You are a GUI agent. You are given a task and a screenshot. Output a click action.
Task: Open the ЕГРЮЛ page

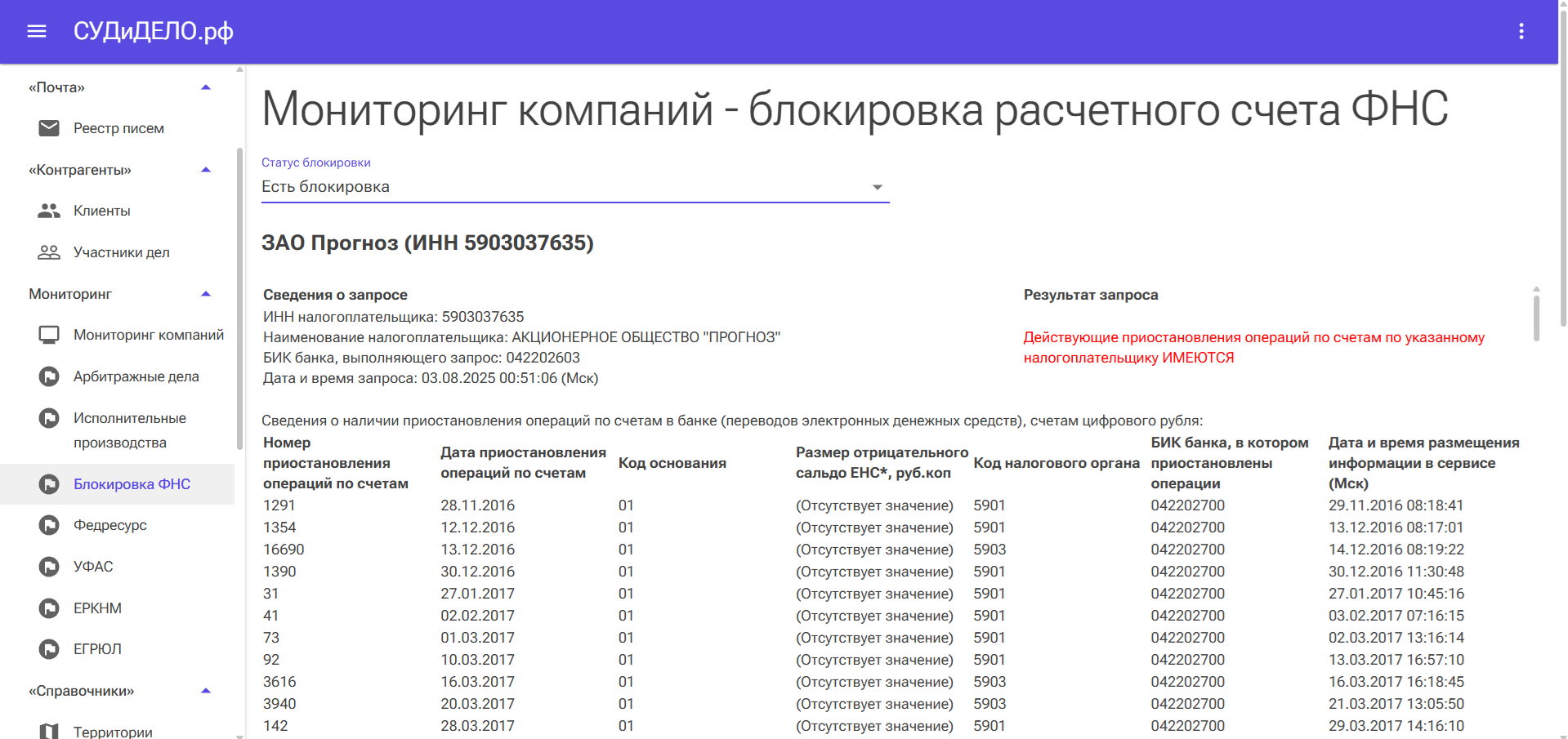click(97, 649)
